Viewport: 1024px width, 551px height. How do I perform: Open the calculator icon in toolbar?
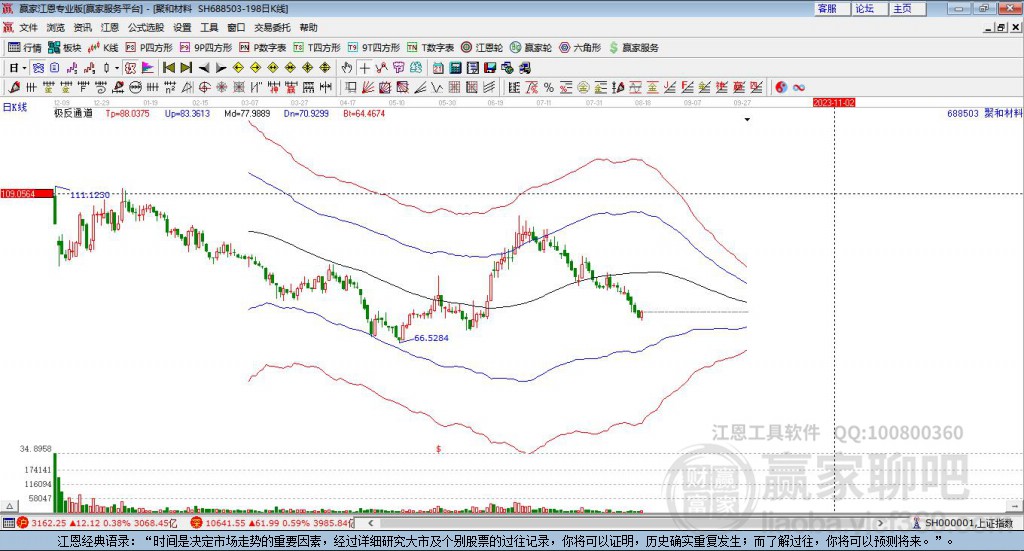coord(455,68)
